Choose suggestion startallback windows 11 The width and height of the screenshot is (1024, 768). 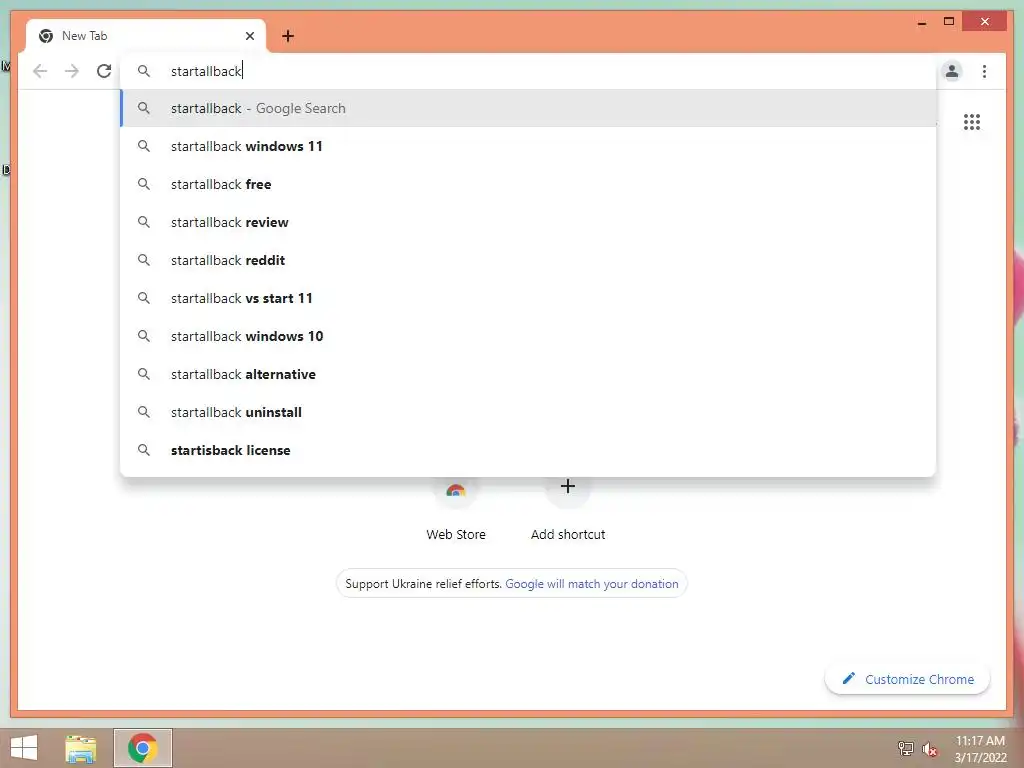click(x=528, y=146)
